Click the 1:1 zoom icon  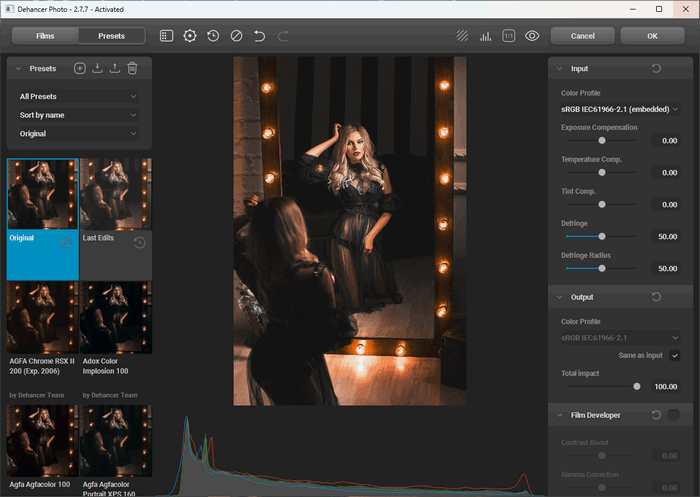click(509, 36)
